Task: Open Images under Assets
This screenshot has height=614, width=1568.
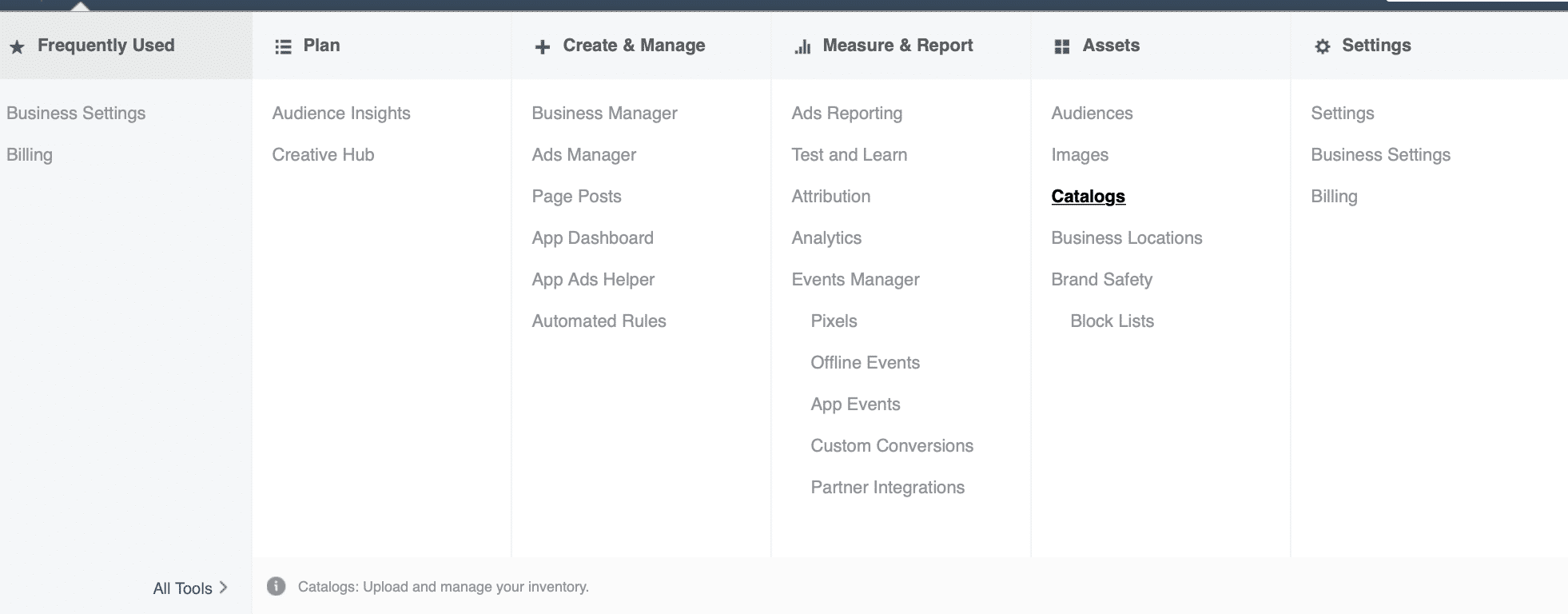Action: point(1080,155)
